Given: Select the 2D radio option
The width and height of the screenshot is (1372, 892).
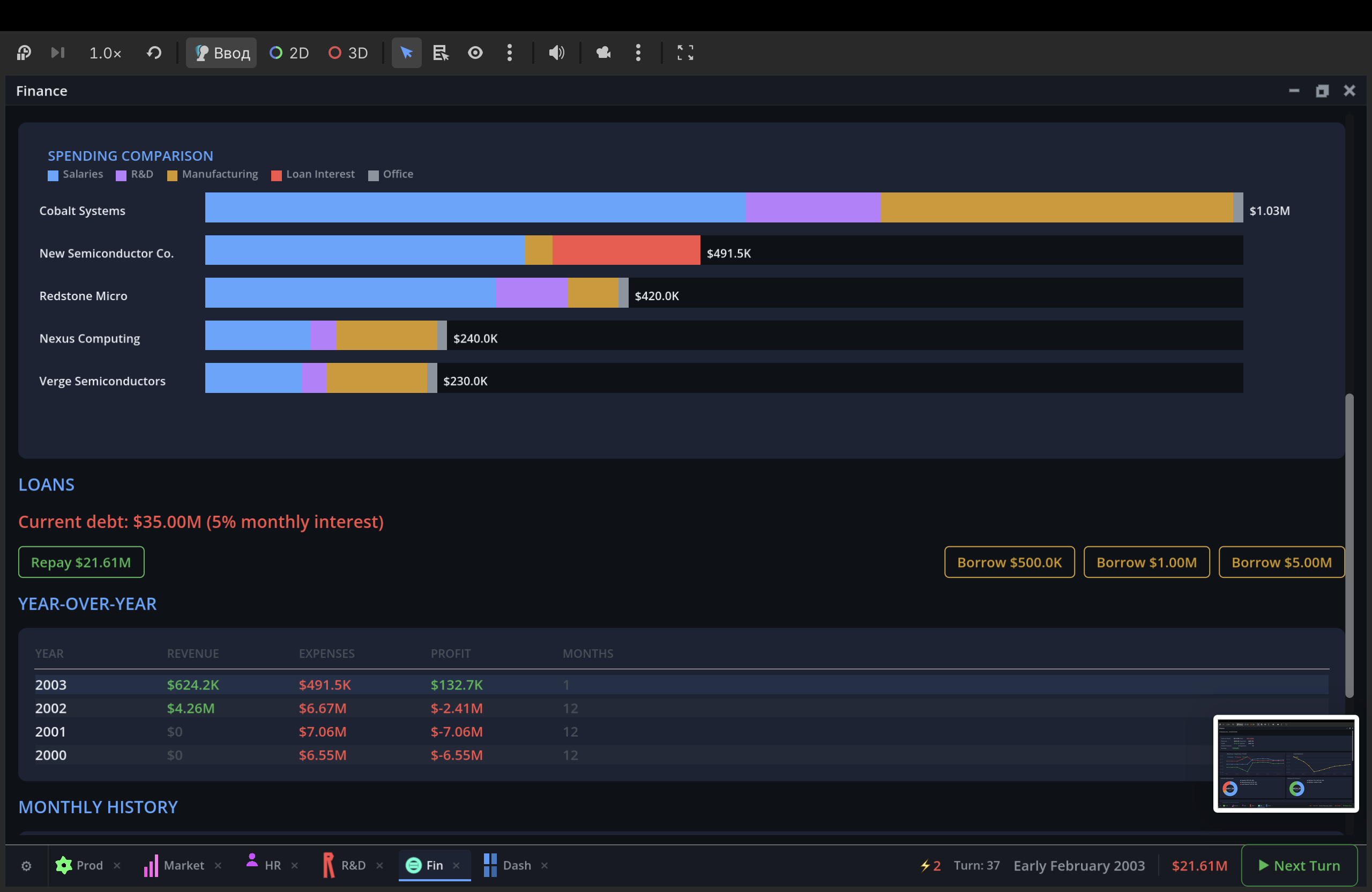Looking at the screenshot, I should pyautogui.click(x=289, y=53).
